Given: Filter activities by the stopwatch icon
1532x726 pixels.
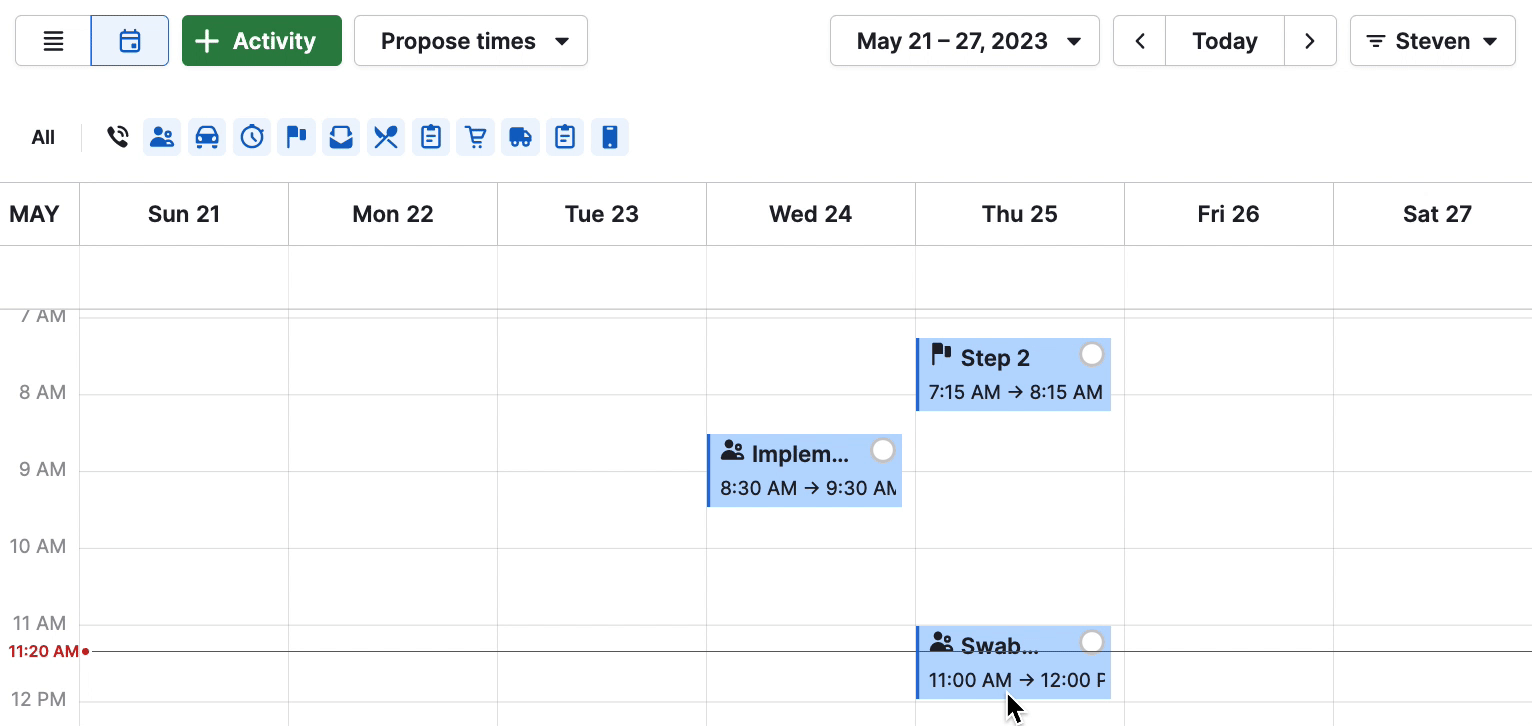Looking at the screenshot, I should coord(252,137).
